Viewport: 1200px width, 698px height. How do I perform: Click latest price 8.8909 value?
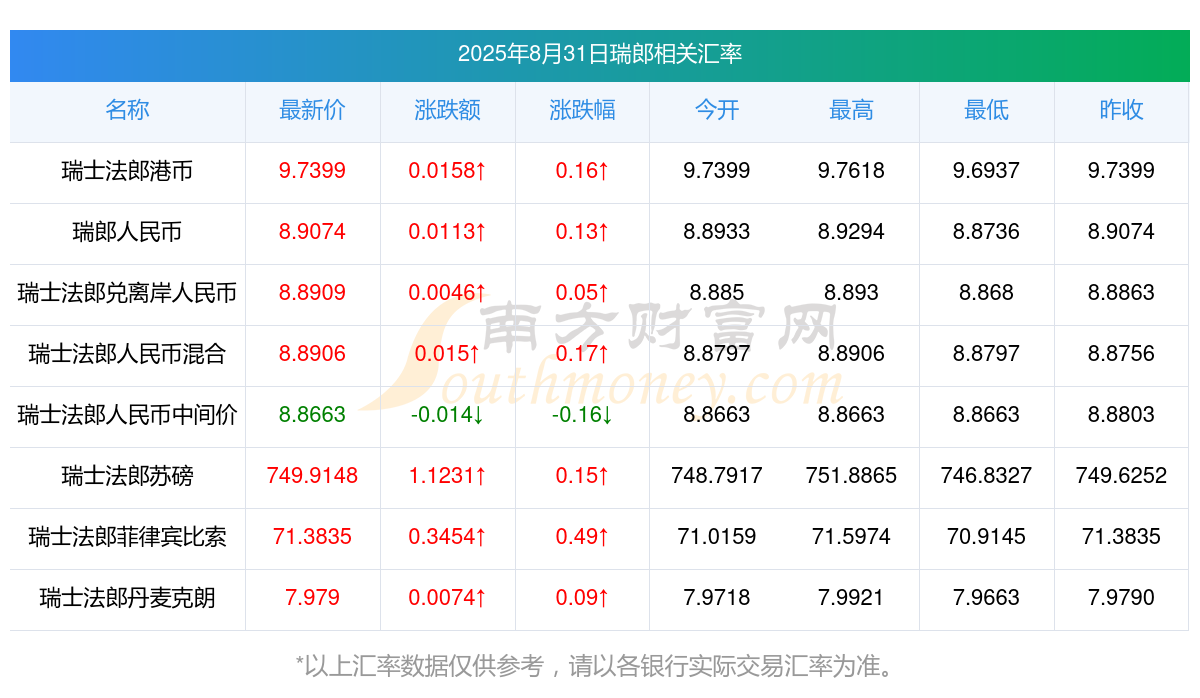[x=312, y=293]
